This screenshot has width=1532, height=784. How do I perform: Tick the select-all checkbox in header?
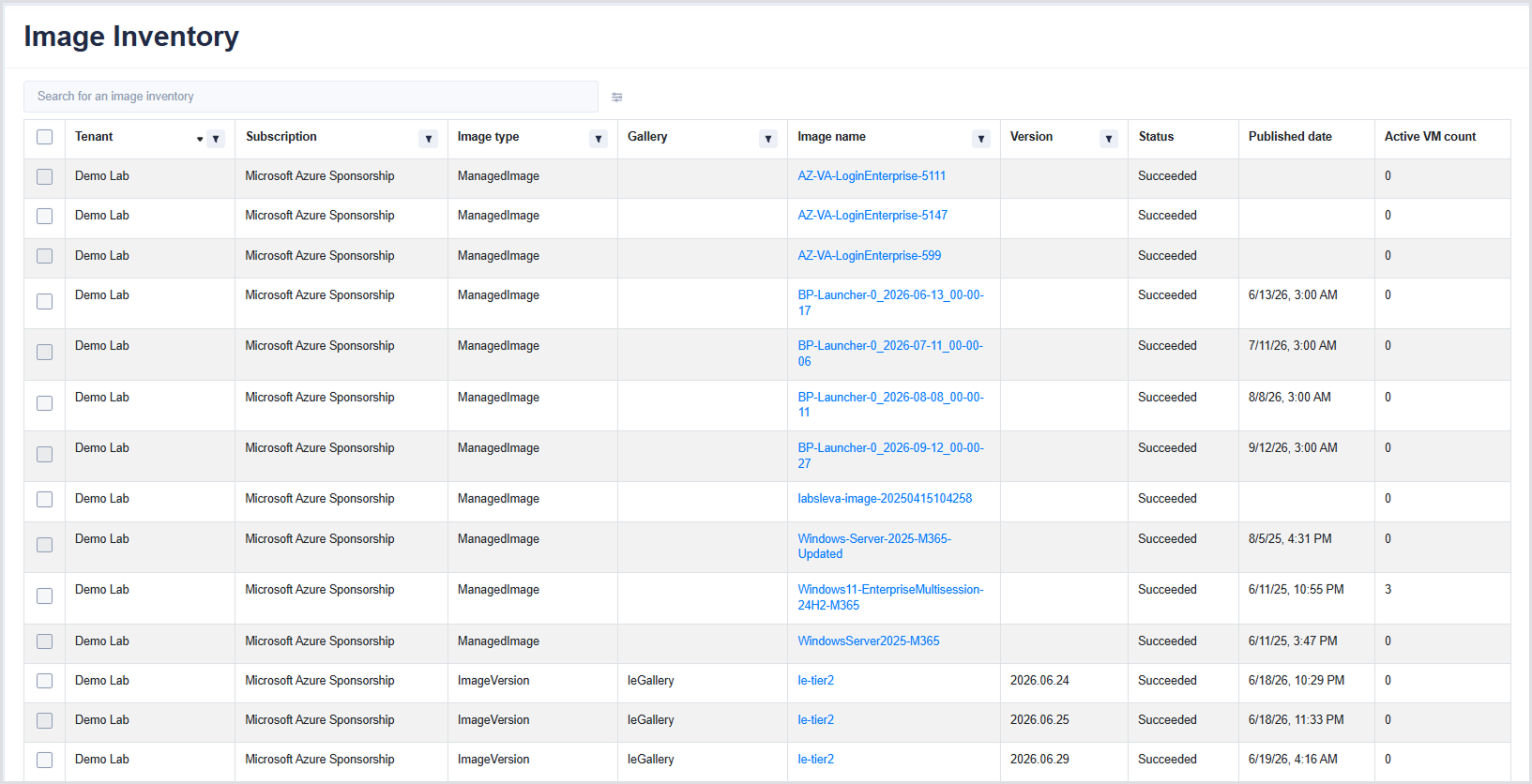pos(44,137)
